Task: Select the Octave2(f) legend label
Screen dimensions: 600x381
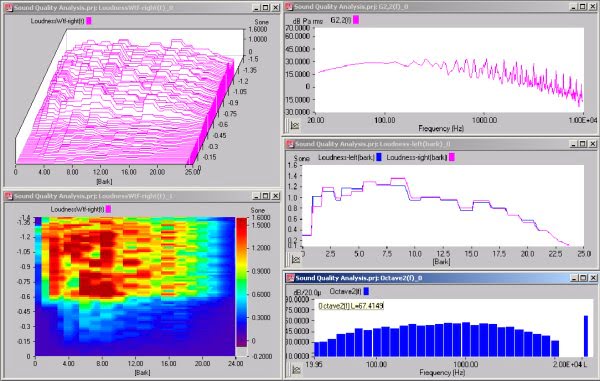Action: (345, 291)
